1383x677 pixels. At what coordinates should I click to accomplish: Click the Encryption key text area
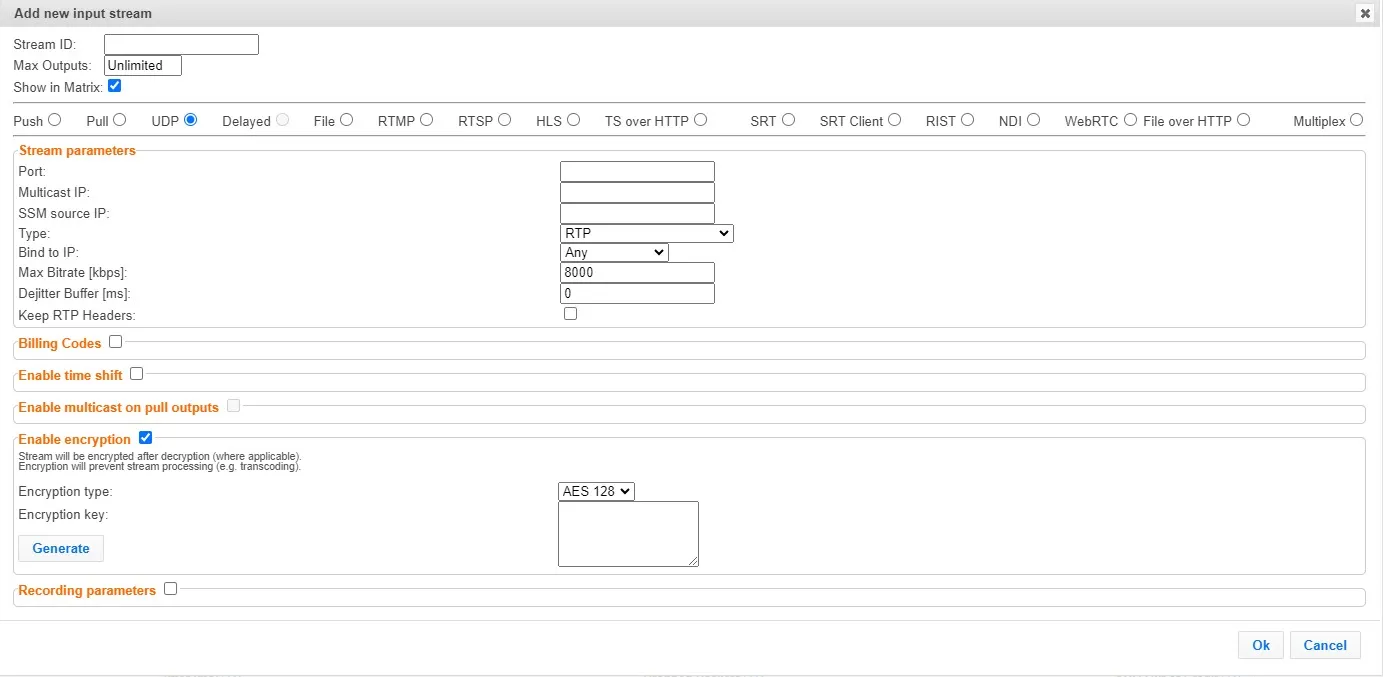pyautogui.click(x=628, y=534)
